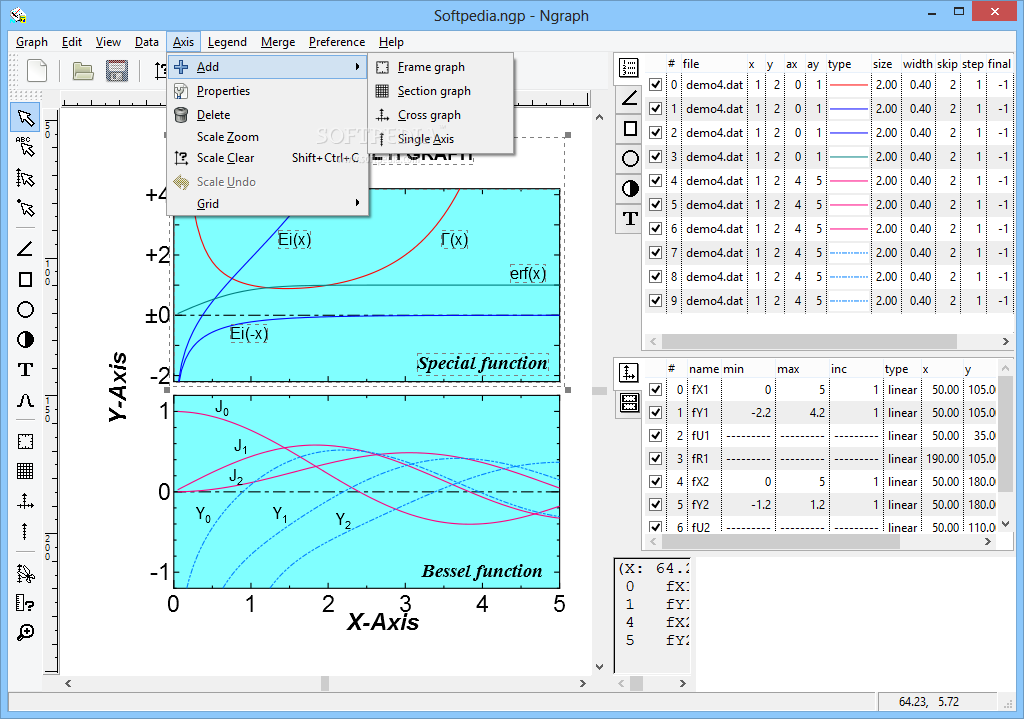Image resolution: width=1024 pixels, height=719 pixels.
Task: Choose the line drawing tool in left toolbox
Action: tap(25, 249)
